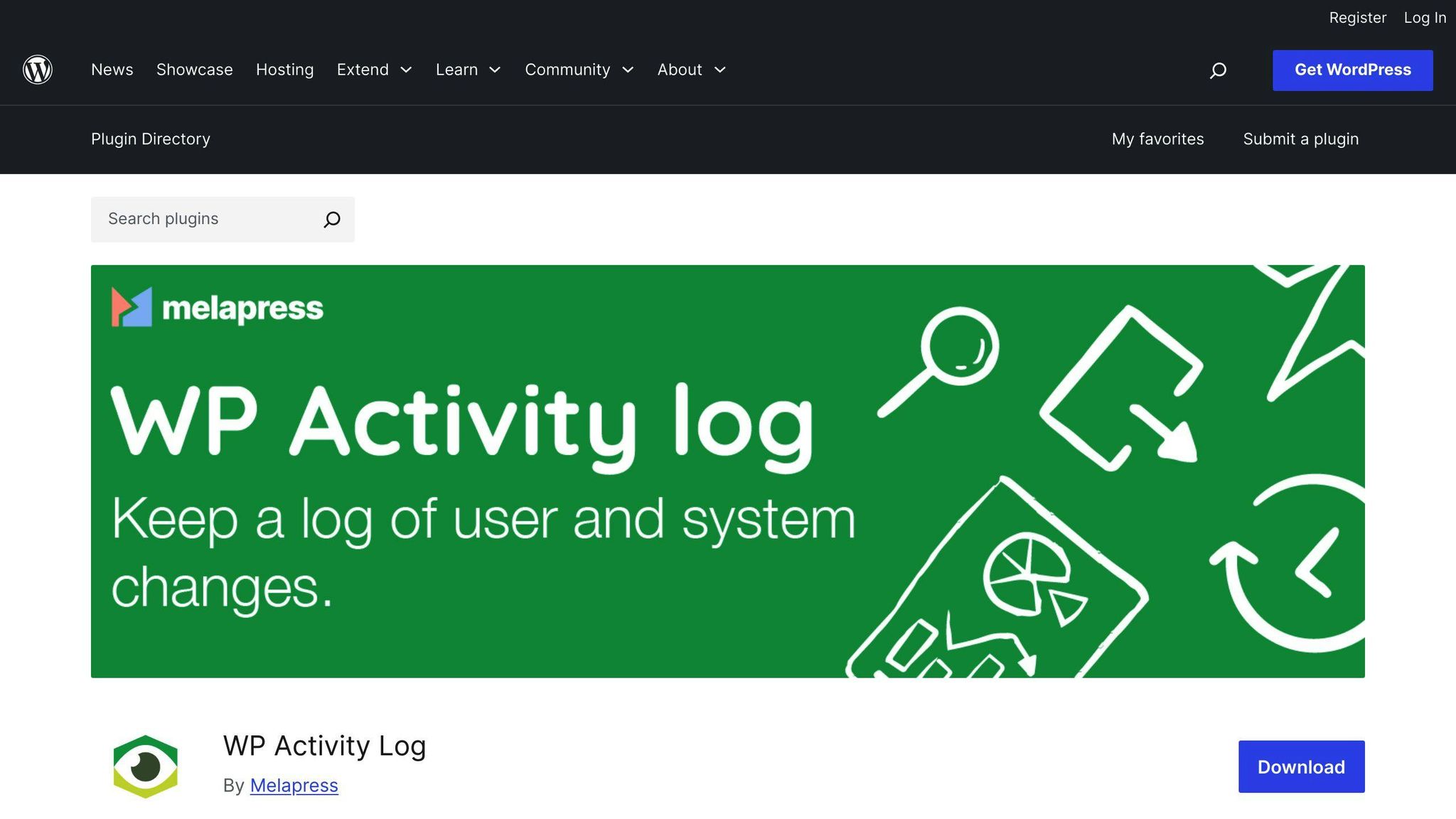This screenshot has width=1456, height=819.
Task: Click the WP Activity Log eye icon
Action: coord(146,766)
